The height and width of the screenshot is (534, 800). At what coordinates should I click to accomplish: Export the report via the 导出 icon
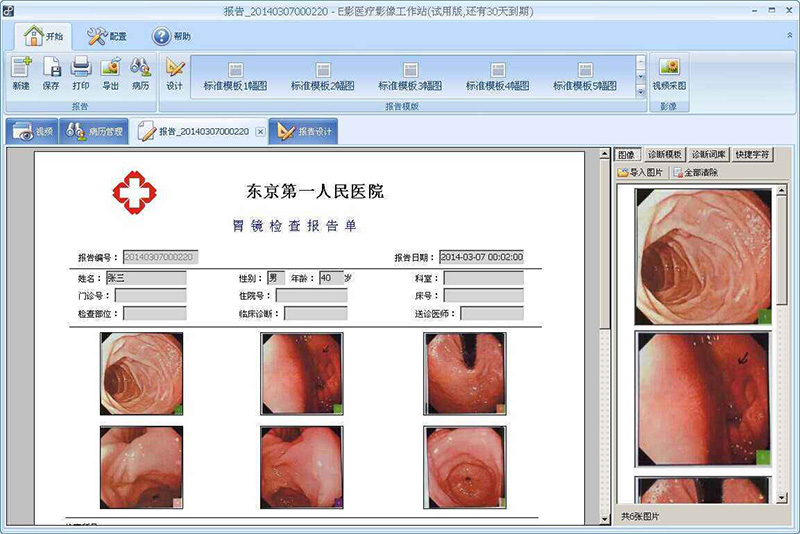pos(111,74)
